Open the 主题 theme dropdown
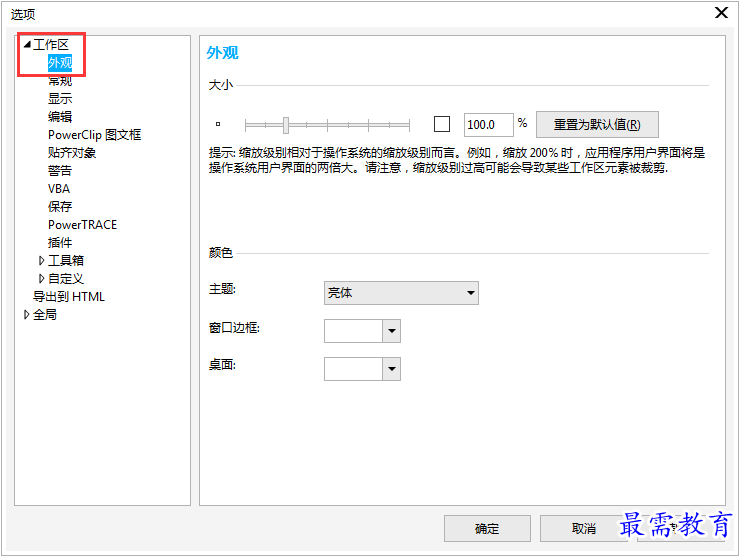Screen dimensions: 741x556 [x=401, y=293]
